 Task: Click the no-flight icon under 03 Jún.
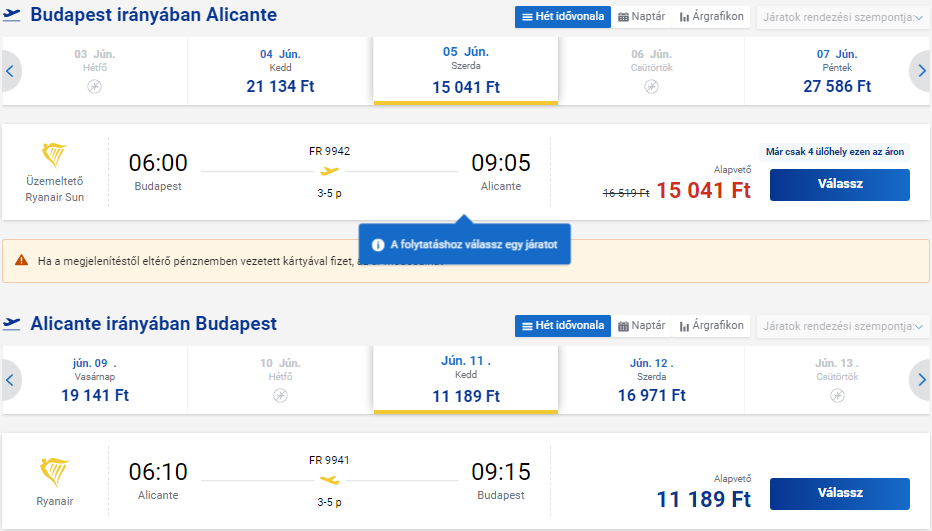coord(95,87)
